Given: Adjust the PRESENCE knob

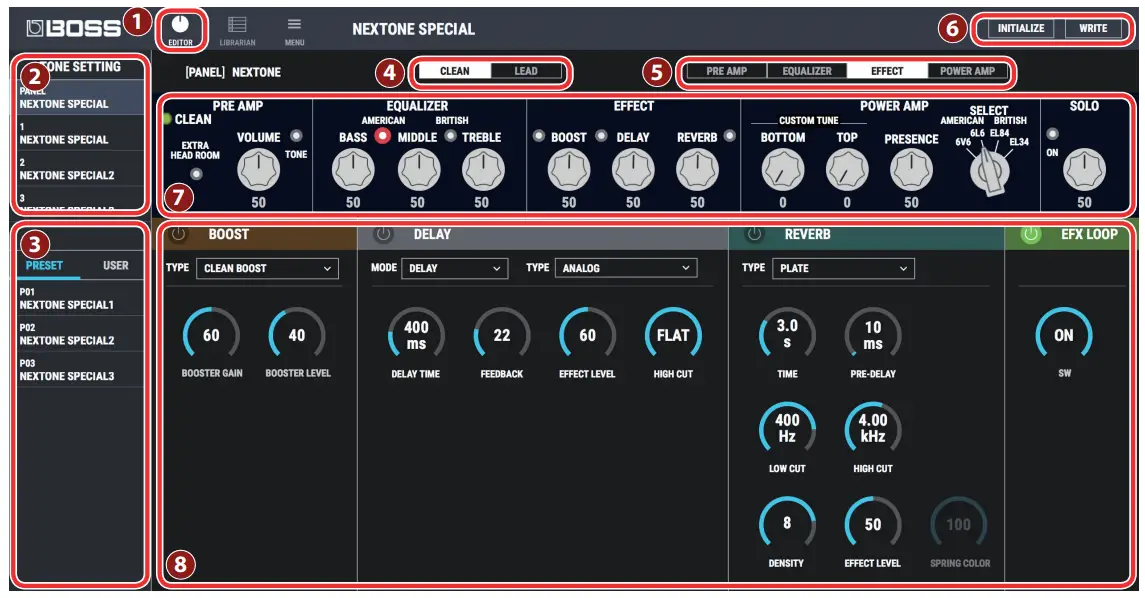Looking at the screenshot, I should 913,170.
